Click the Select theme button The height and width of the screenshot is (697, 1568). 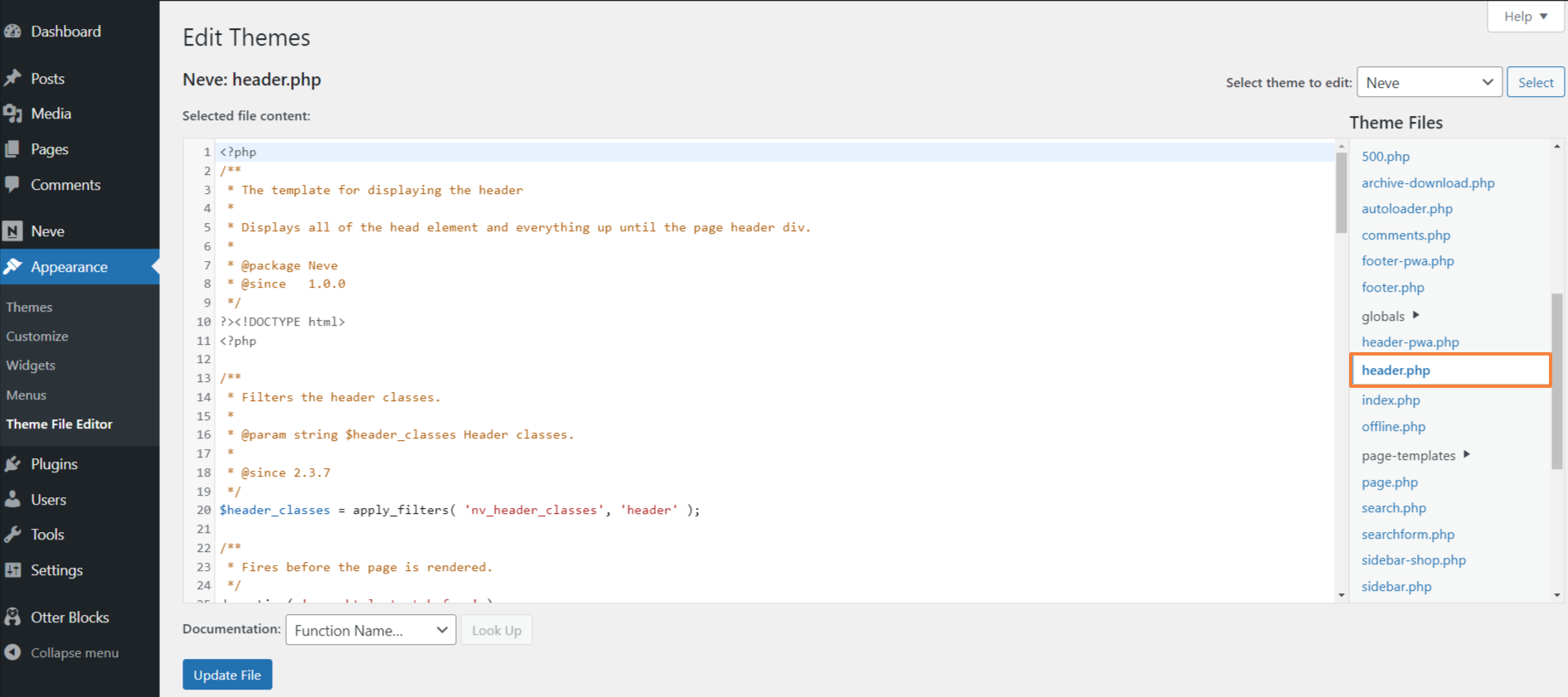[x=1536, y=82]
